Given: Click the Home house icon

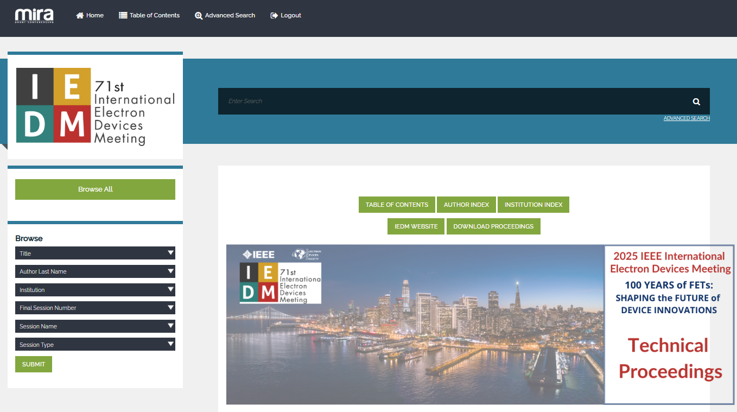Looking at the screenshot, I should pos(80,16).
